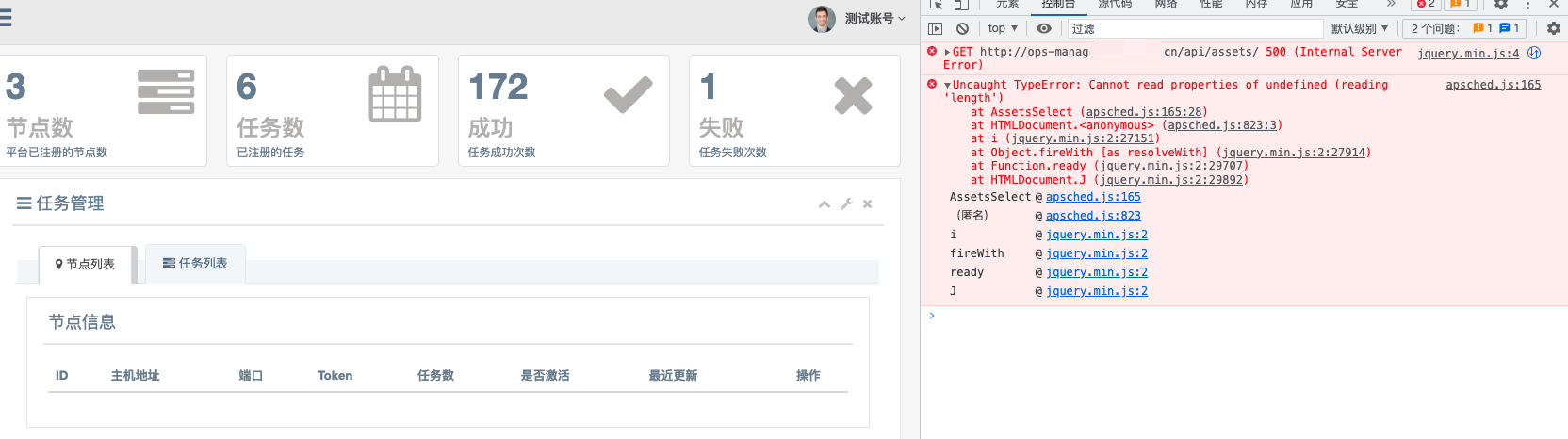Open the 默认级别 log level dropdown

pos(1359,28)
